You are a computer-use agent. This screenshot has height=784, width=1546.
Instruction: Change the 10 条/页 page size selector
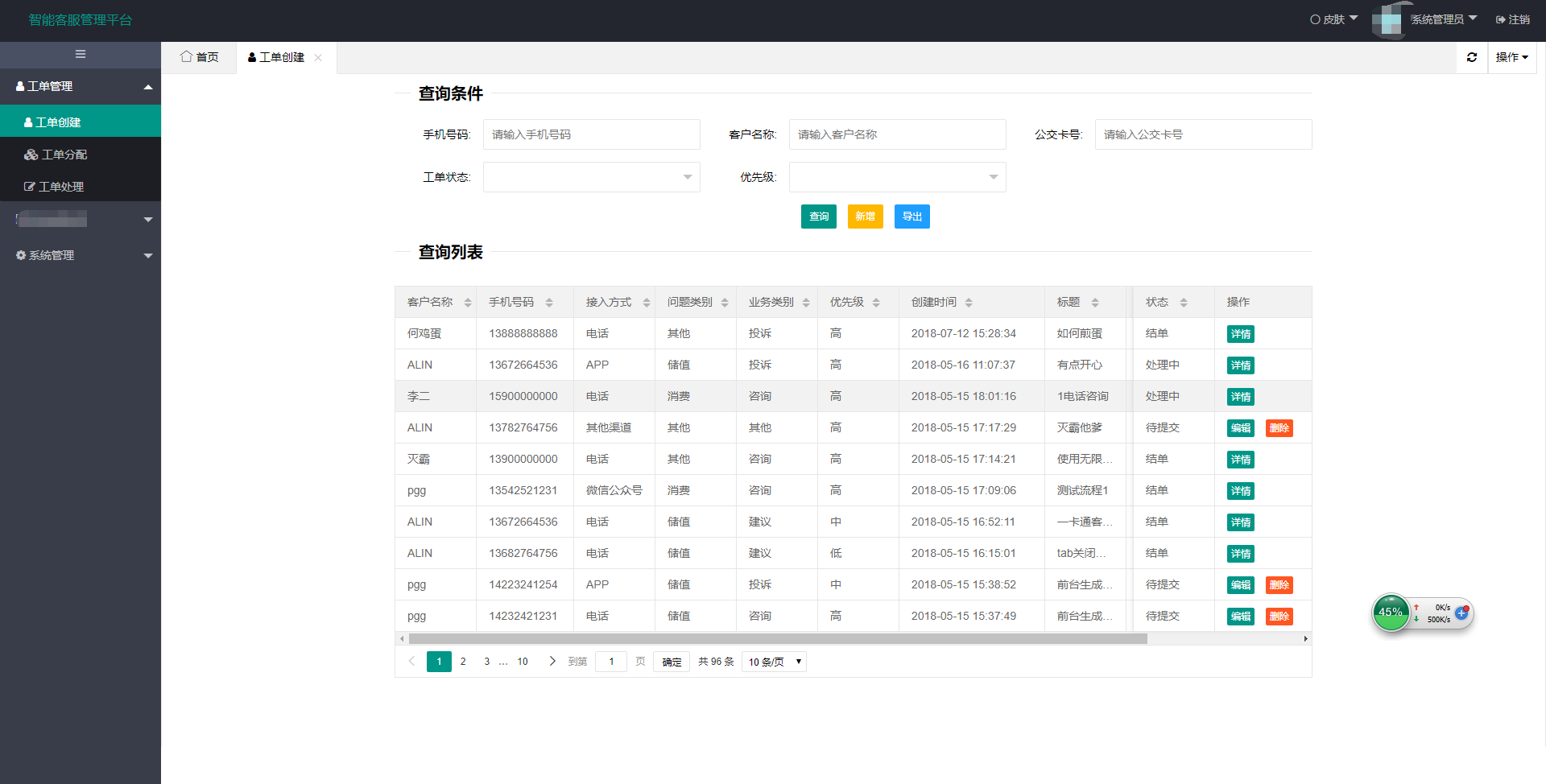774,662
